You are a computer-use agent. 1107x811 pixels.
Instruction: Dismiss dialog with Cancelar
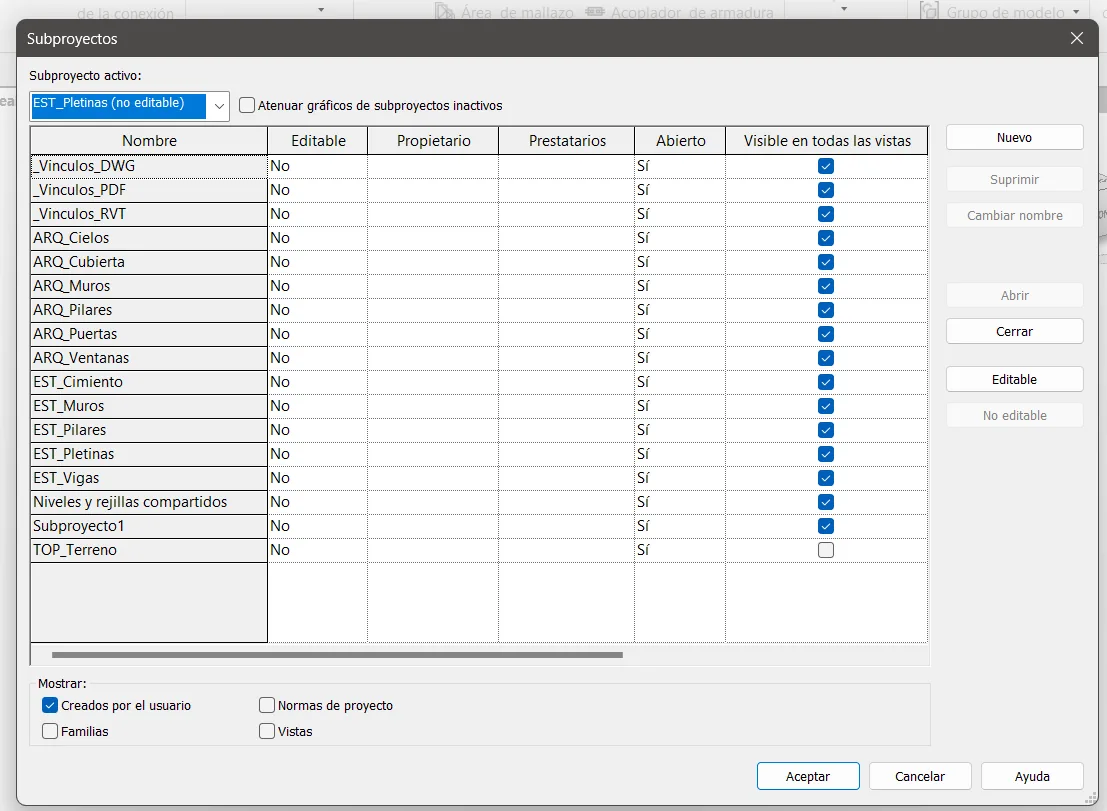coord(920,776)
